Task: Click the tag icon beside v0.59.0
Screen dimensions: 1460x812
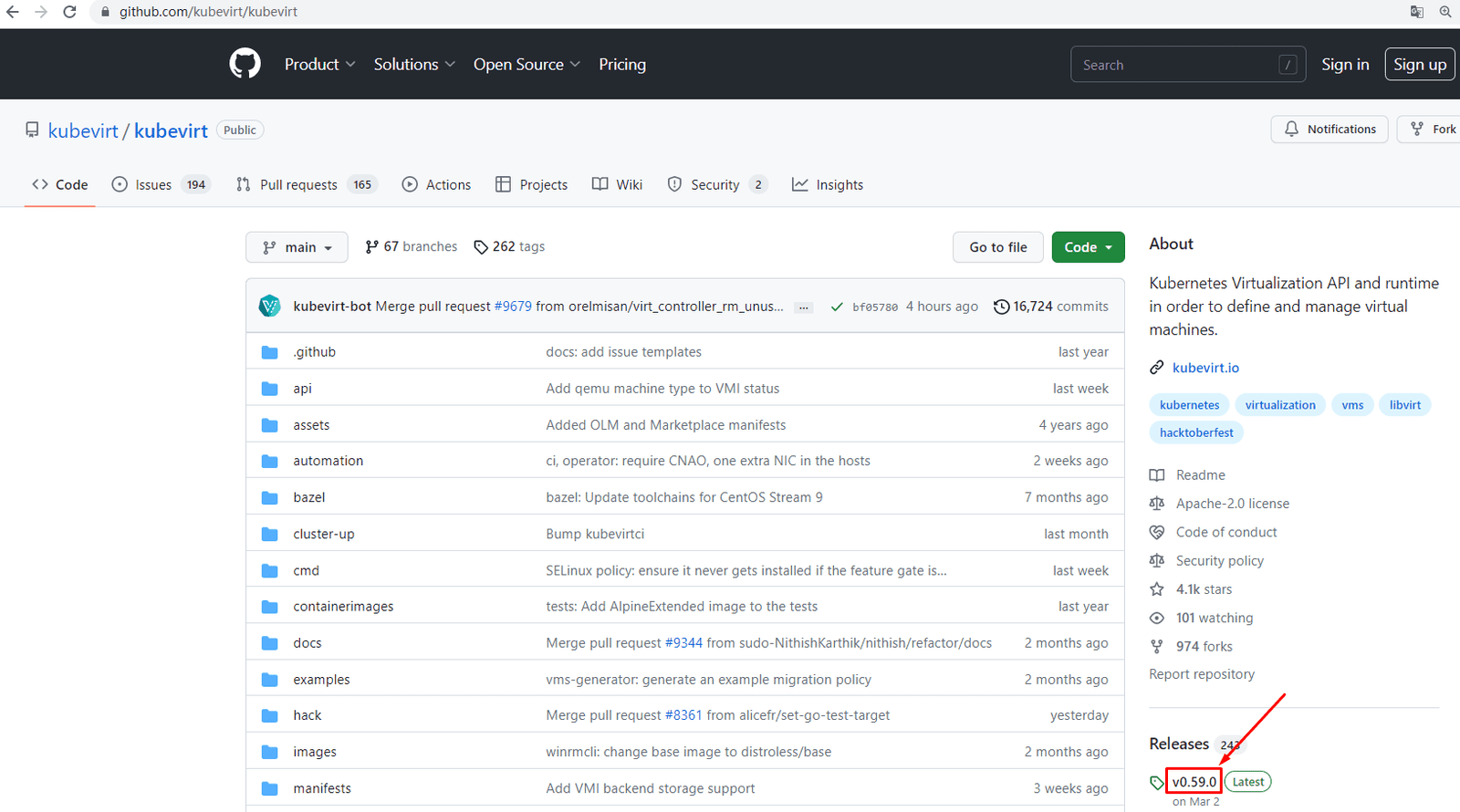Action: pos(1157,782)
